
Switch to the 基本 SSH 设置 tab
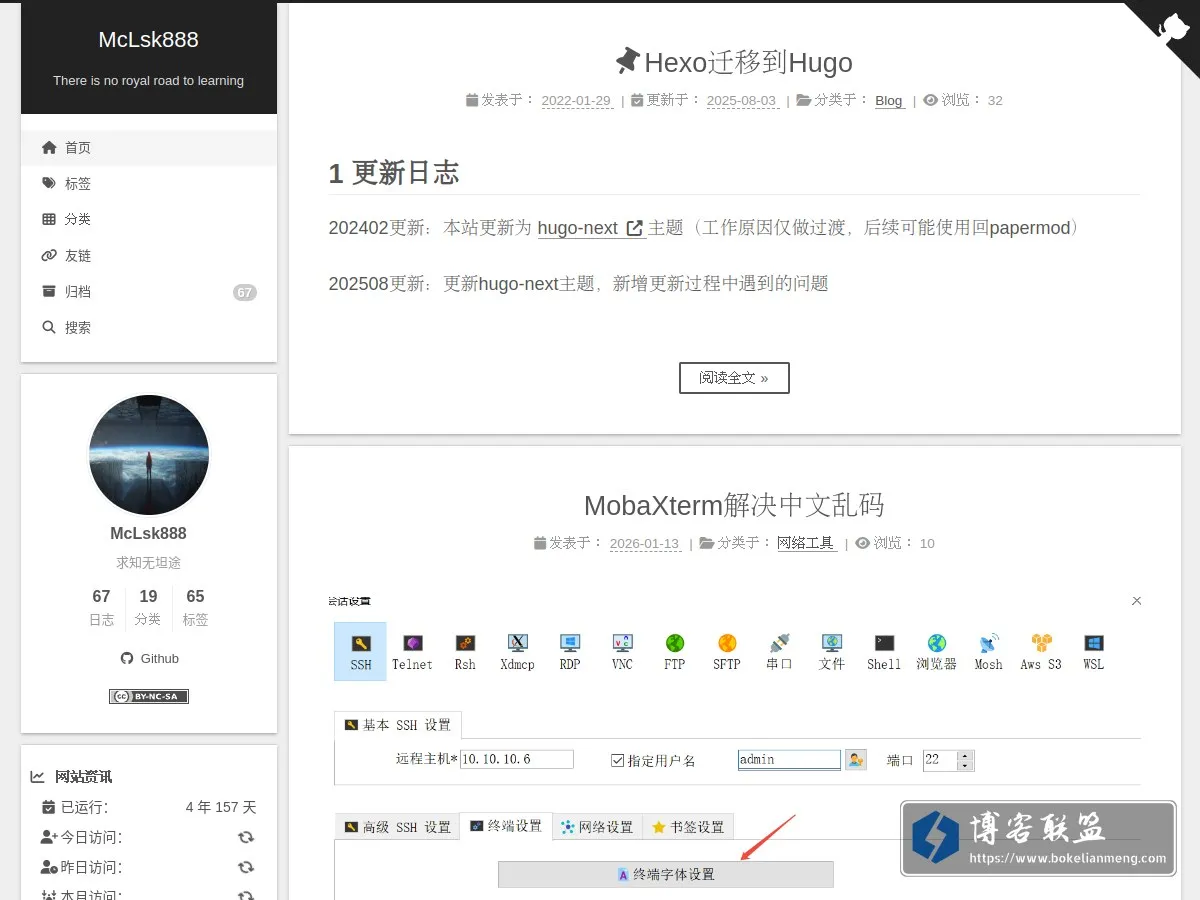pyautogui.click(x=398, y=725)
